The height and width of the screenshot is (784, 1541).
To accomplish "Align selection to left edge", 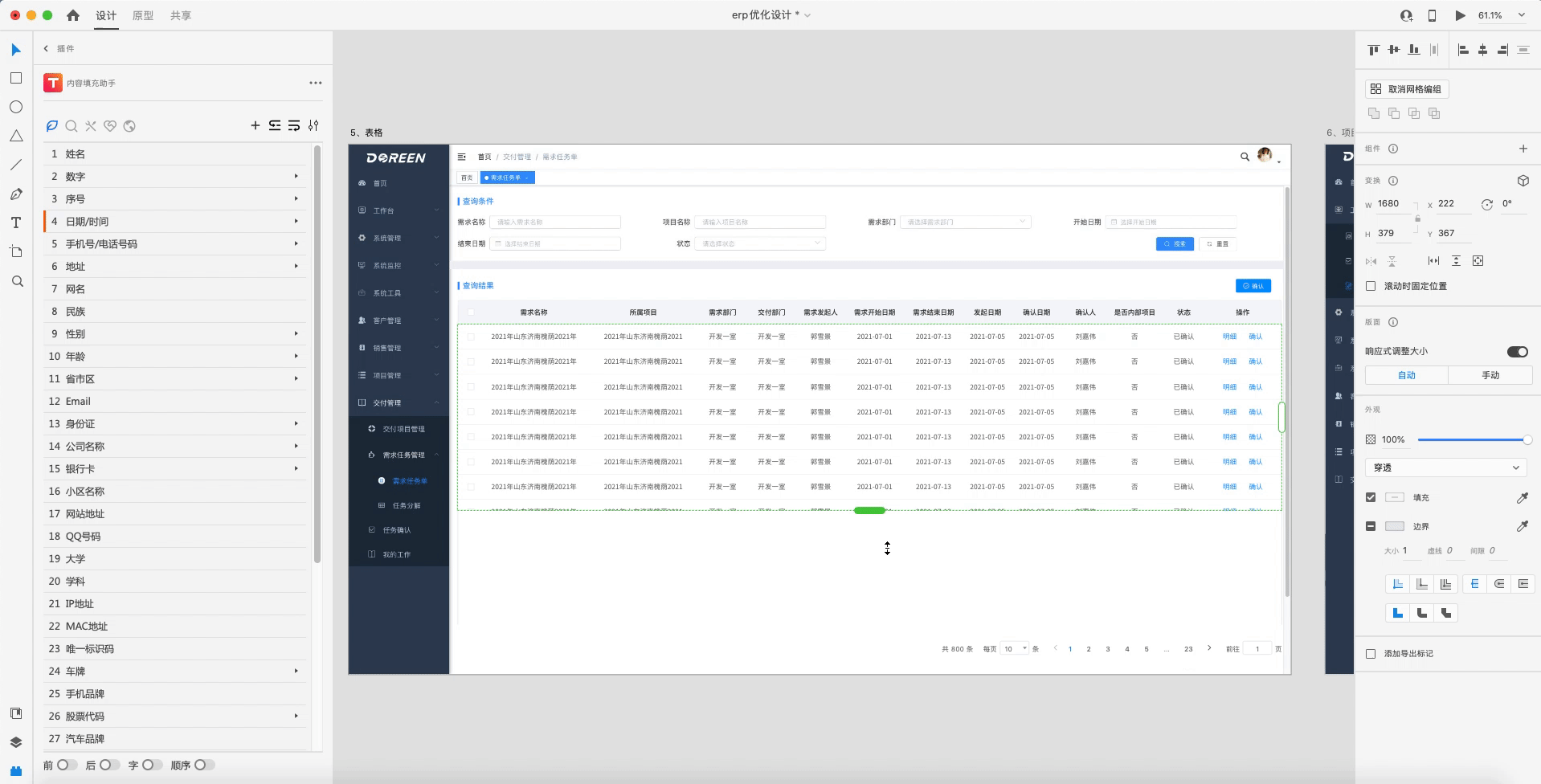I will [1463, 50].
